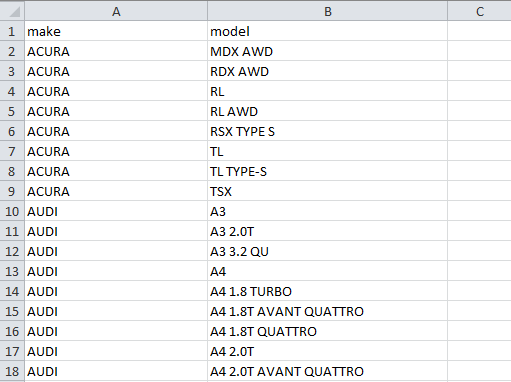
Task: Select row 10 header
Action: [x=12, y=211]
